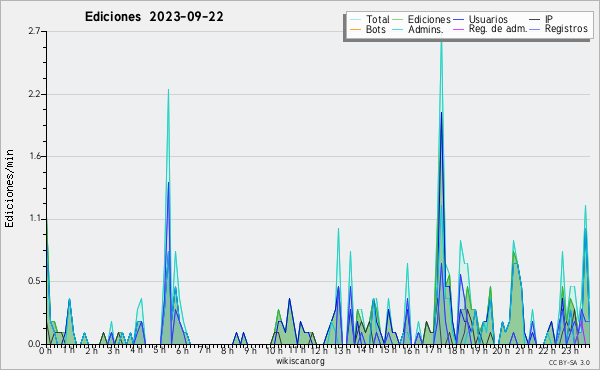Click the "20 h" x-axis label

click(x=501, y=350)
